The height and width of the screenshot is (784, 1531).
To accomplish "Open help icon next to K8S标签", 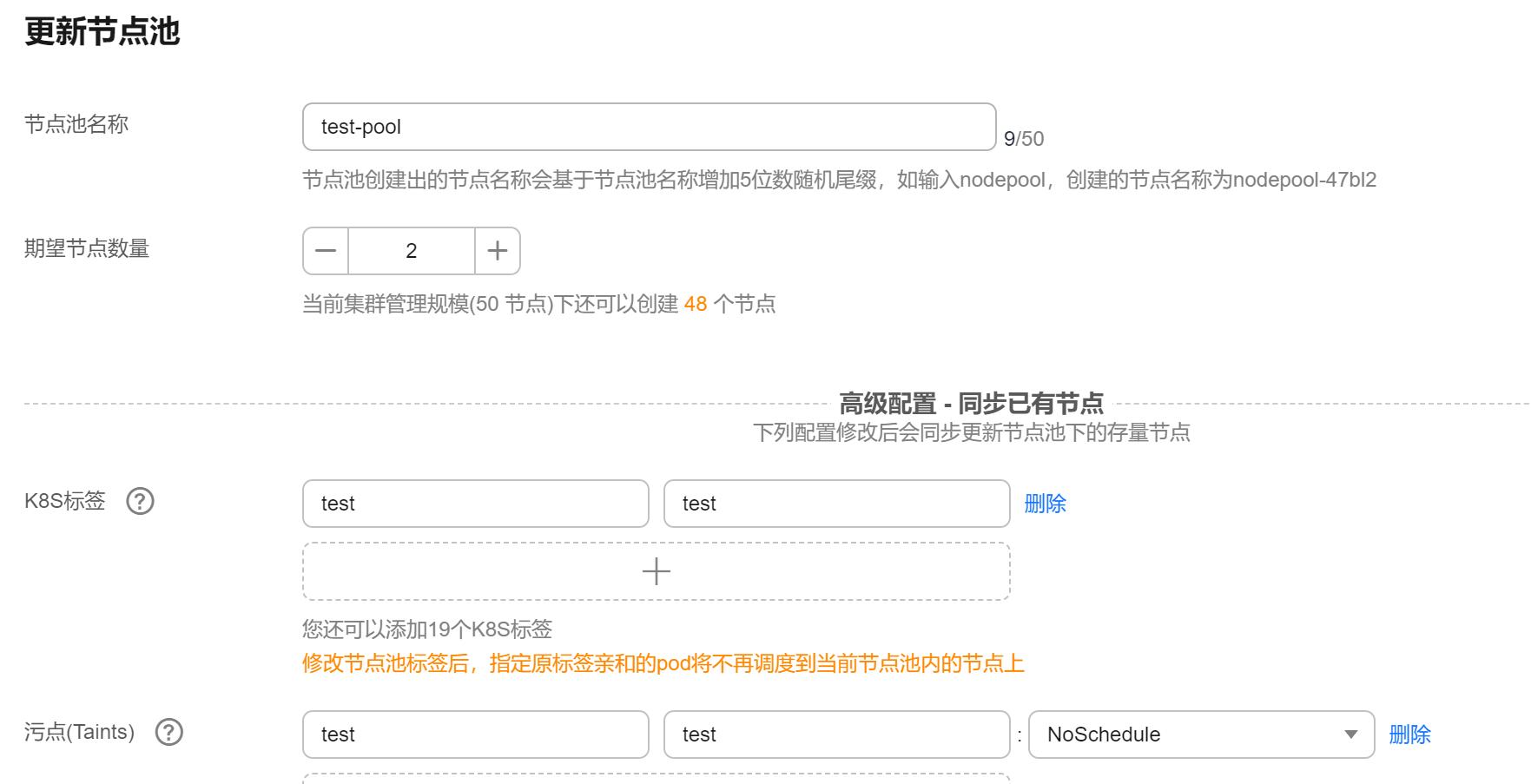I will 141,501.
